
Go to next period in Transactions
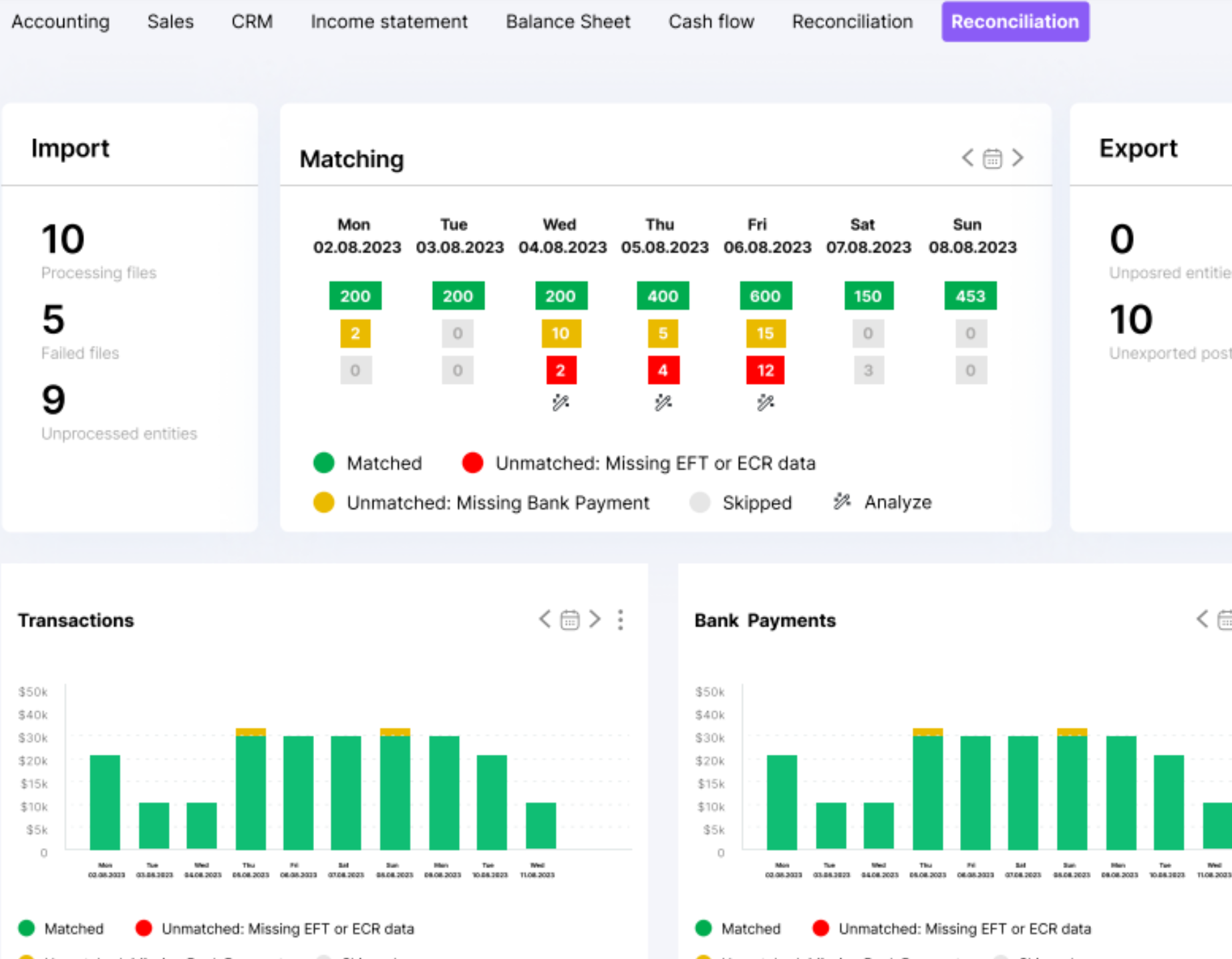(595, 620)
